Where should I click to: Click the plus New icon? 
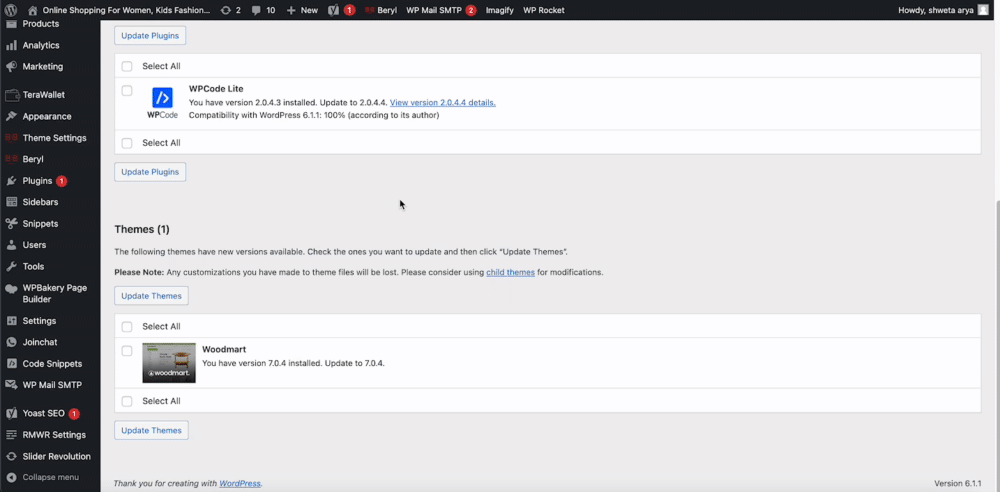(291, 10)
